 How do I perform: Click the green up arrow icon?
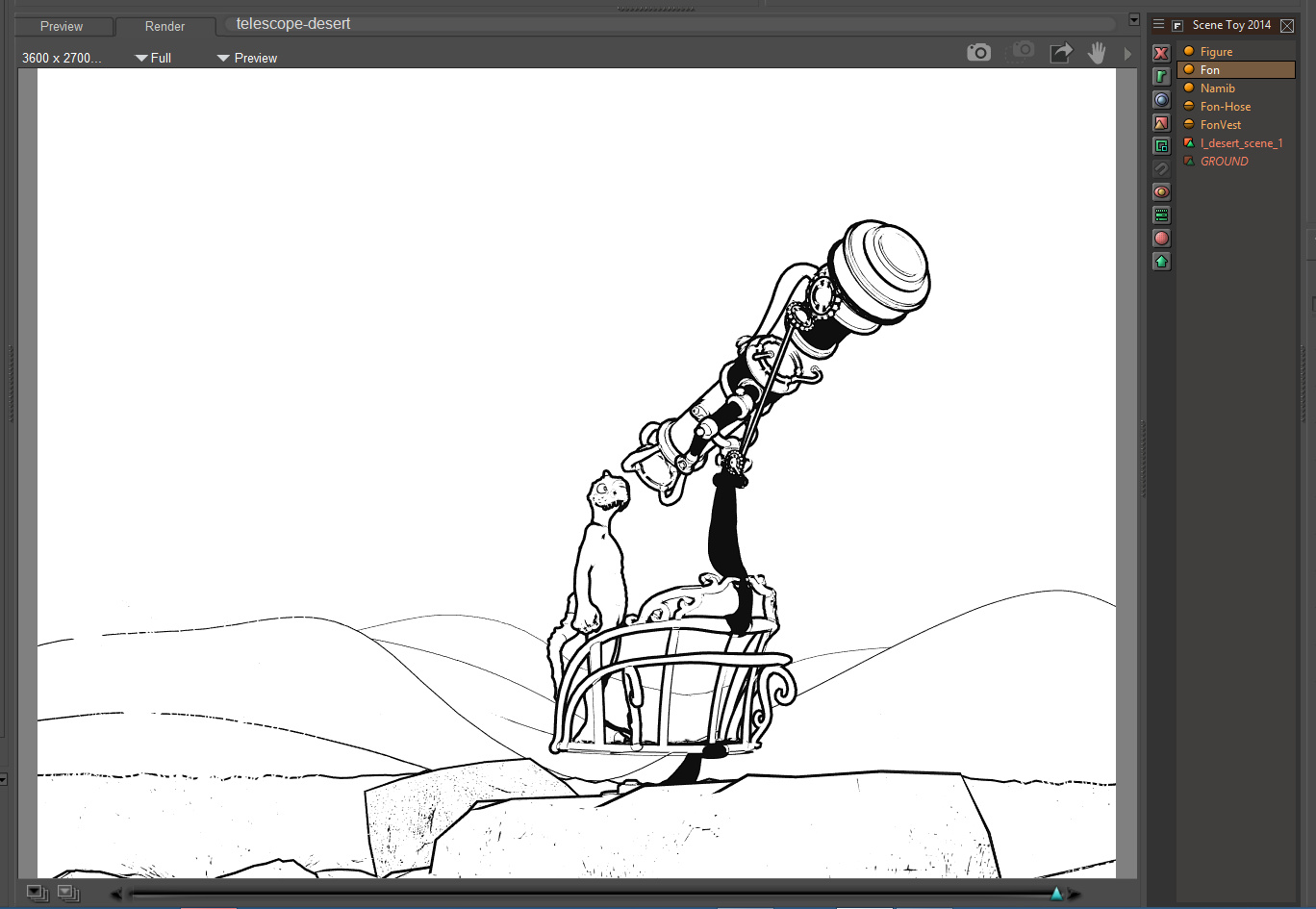click(x=1161, y=262)
